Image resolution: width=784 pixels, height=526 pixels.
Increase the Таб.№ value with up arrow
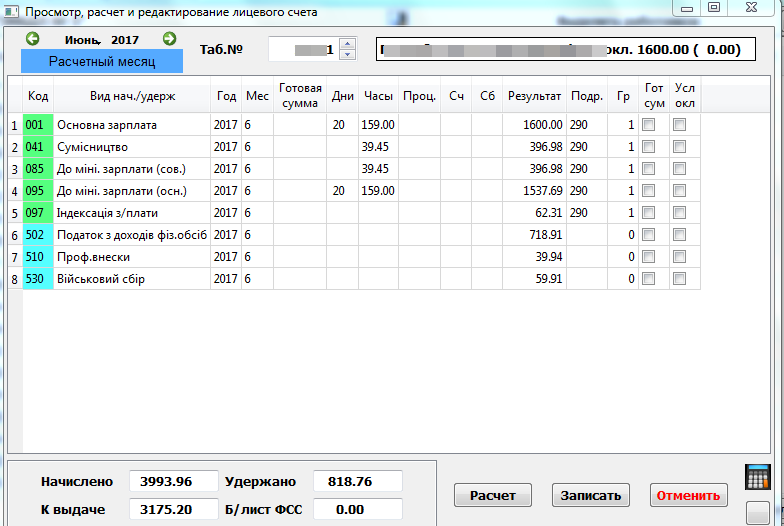(347, 44)
